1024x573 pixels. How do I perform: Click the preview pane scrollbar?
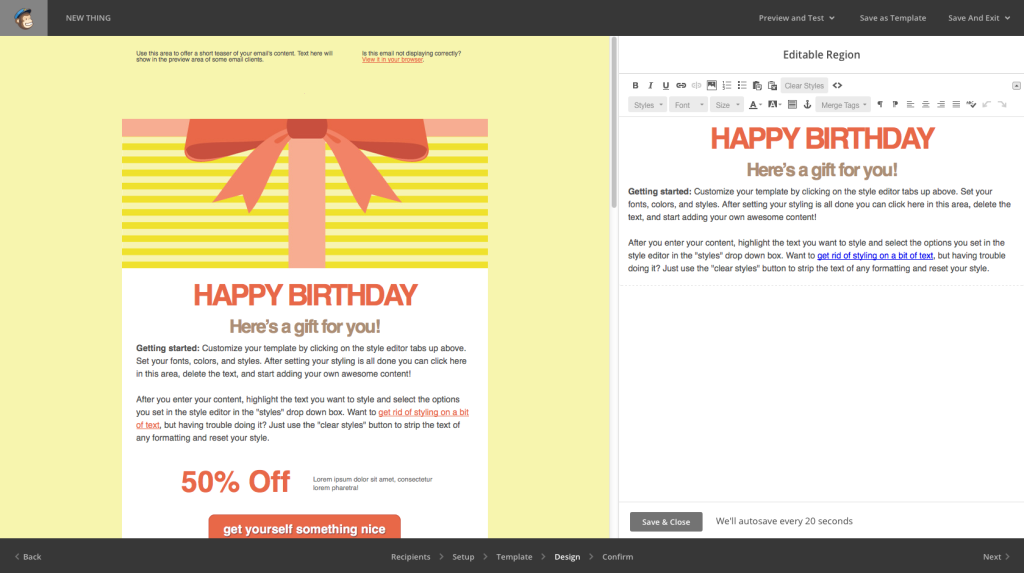pos(613,123)
